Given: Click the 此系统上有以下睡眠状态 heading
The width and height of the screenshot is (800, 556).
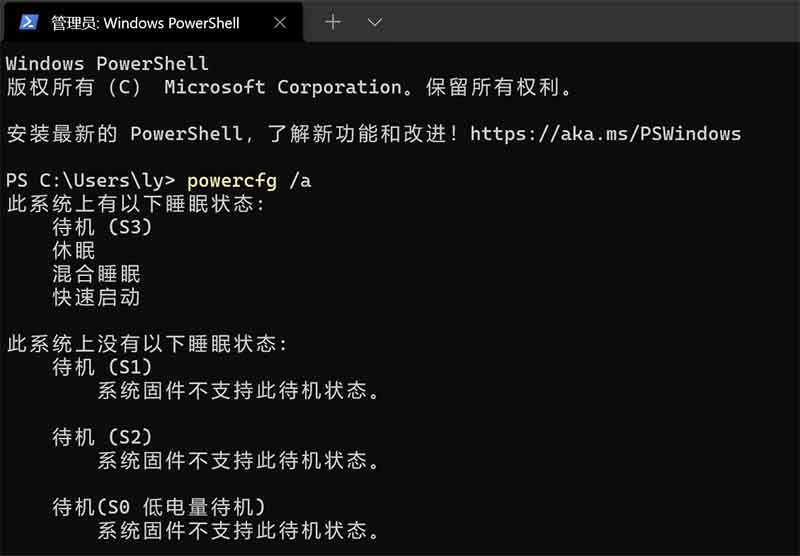Looking at the screenshot, I should (x=136, y=204).
